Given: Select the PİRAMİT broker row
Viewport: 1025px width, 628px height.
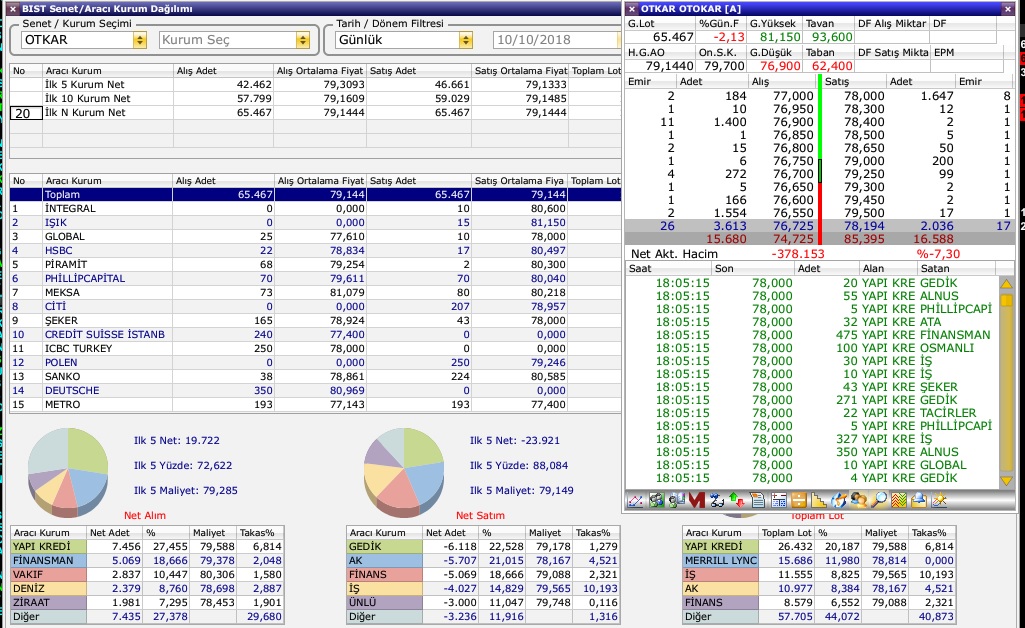Looking at the screenshot, I should (315, 265).
